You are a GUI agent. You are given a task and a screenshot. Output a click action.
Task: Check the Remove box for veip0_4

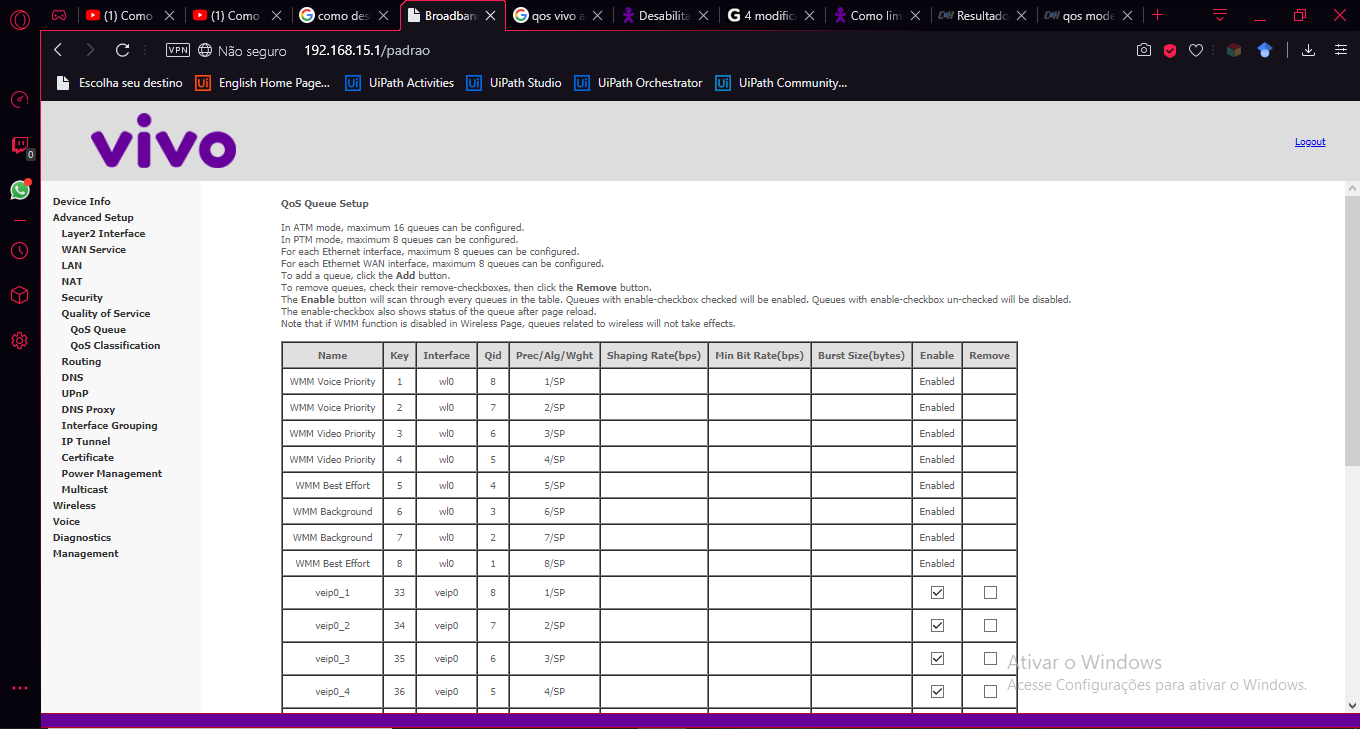pos(990,692)
